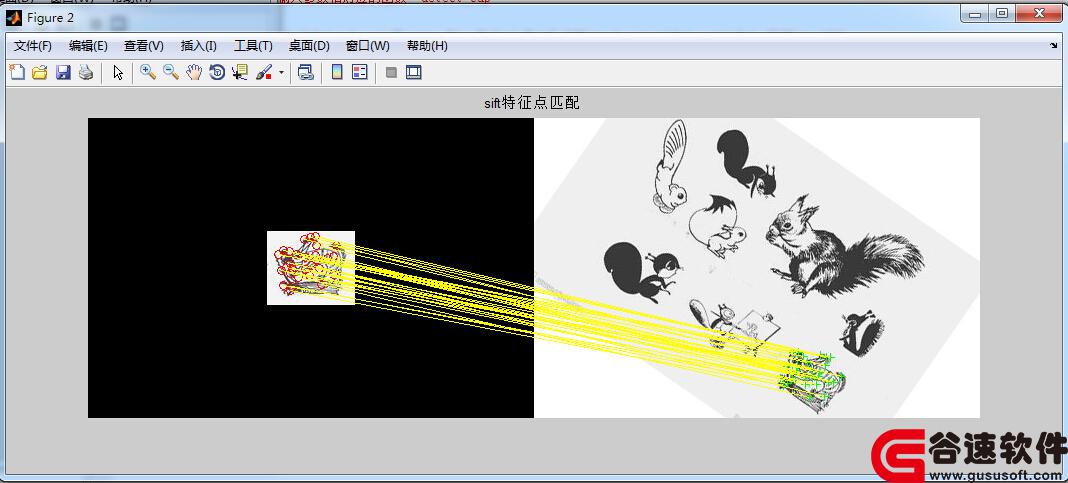Click the Link Plot icon
1068x483 pixels.
point(306,72)
